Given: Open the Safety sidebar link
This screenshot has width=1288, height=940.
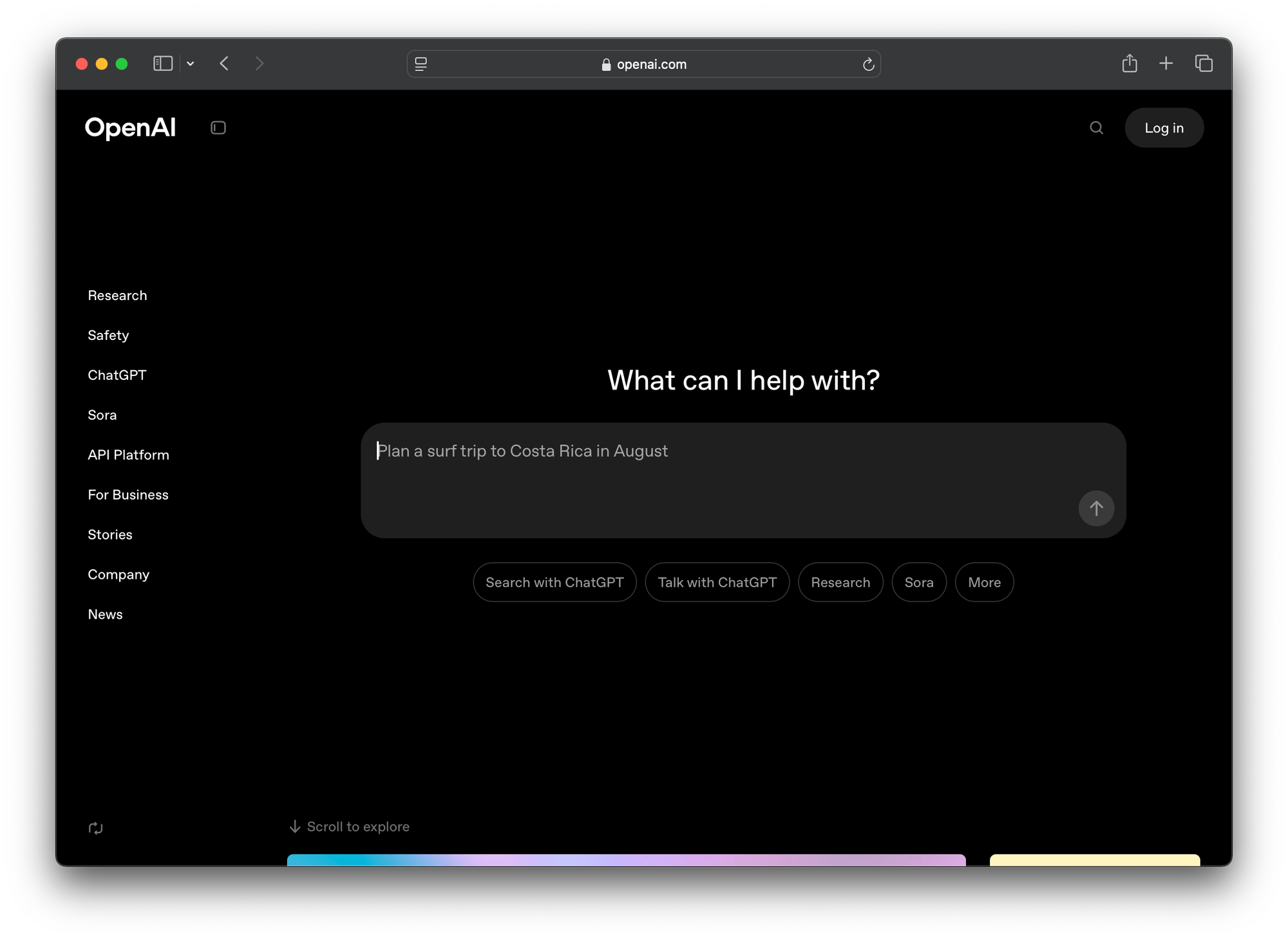Looking at the screenshot, I should (108, 335).
